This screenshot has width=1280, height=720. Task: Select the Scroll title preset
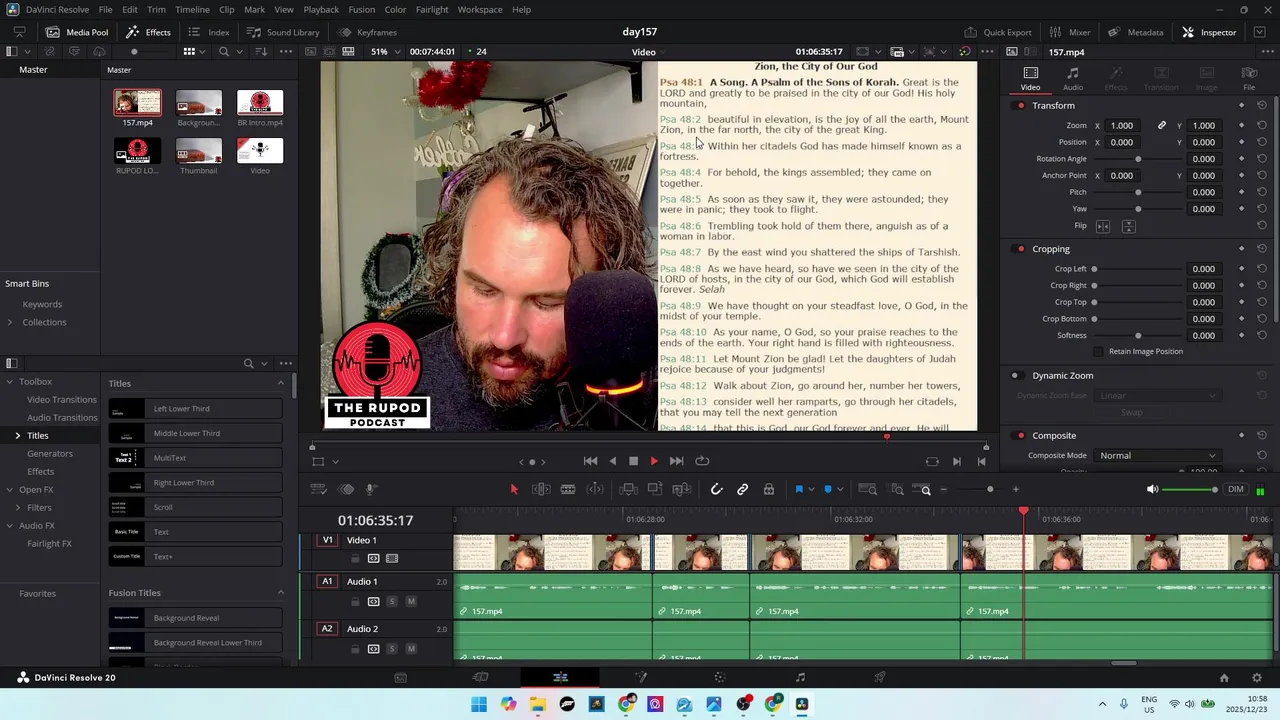point(196,507)
